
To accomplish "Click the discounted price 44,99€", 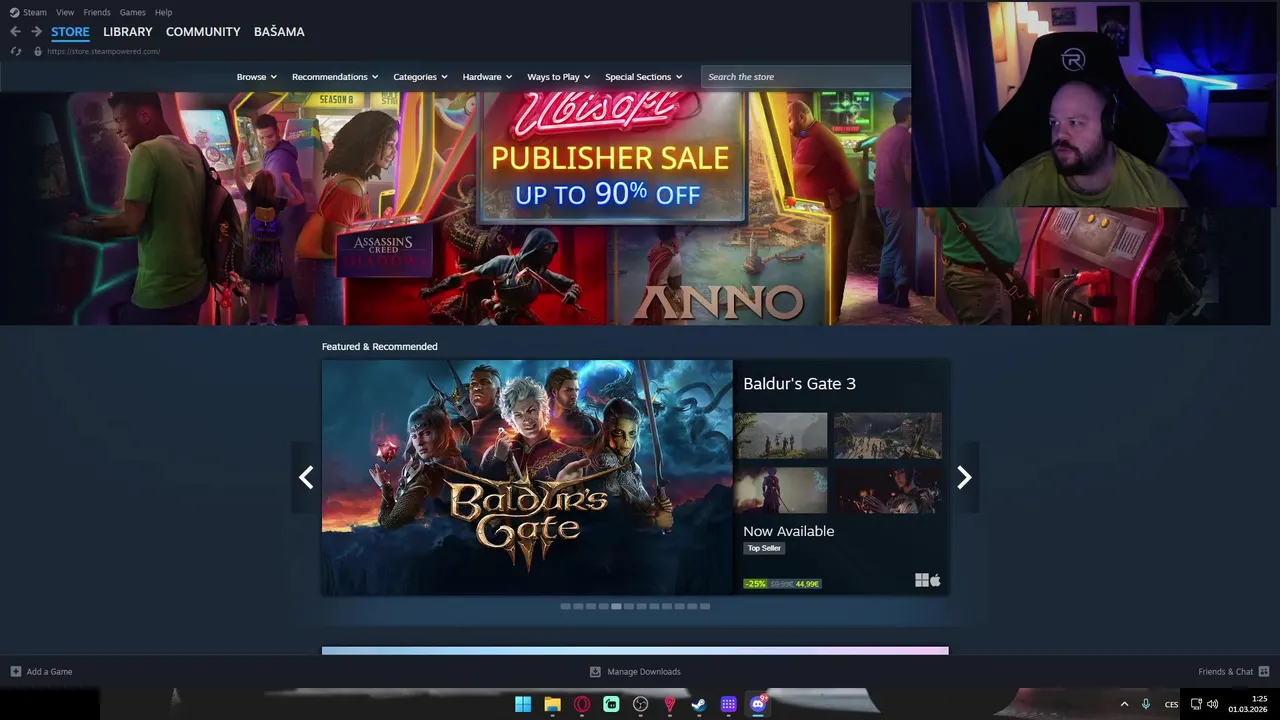I will pos(807,584).
